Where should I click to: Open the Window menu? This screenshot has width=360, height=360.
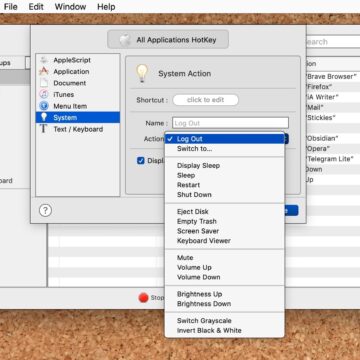71,7
